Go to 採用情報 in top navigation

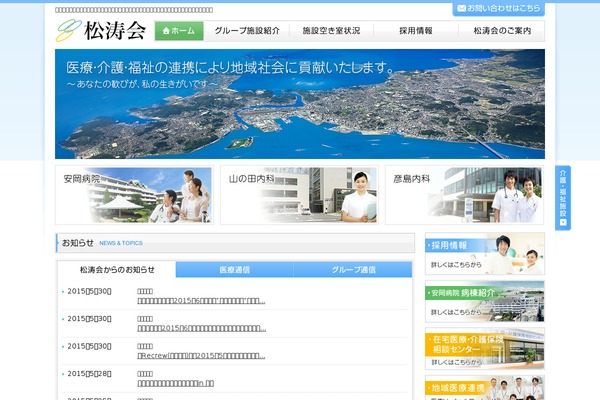[416, 31]
